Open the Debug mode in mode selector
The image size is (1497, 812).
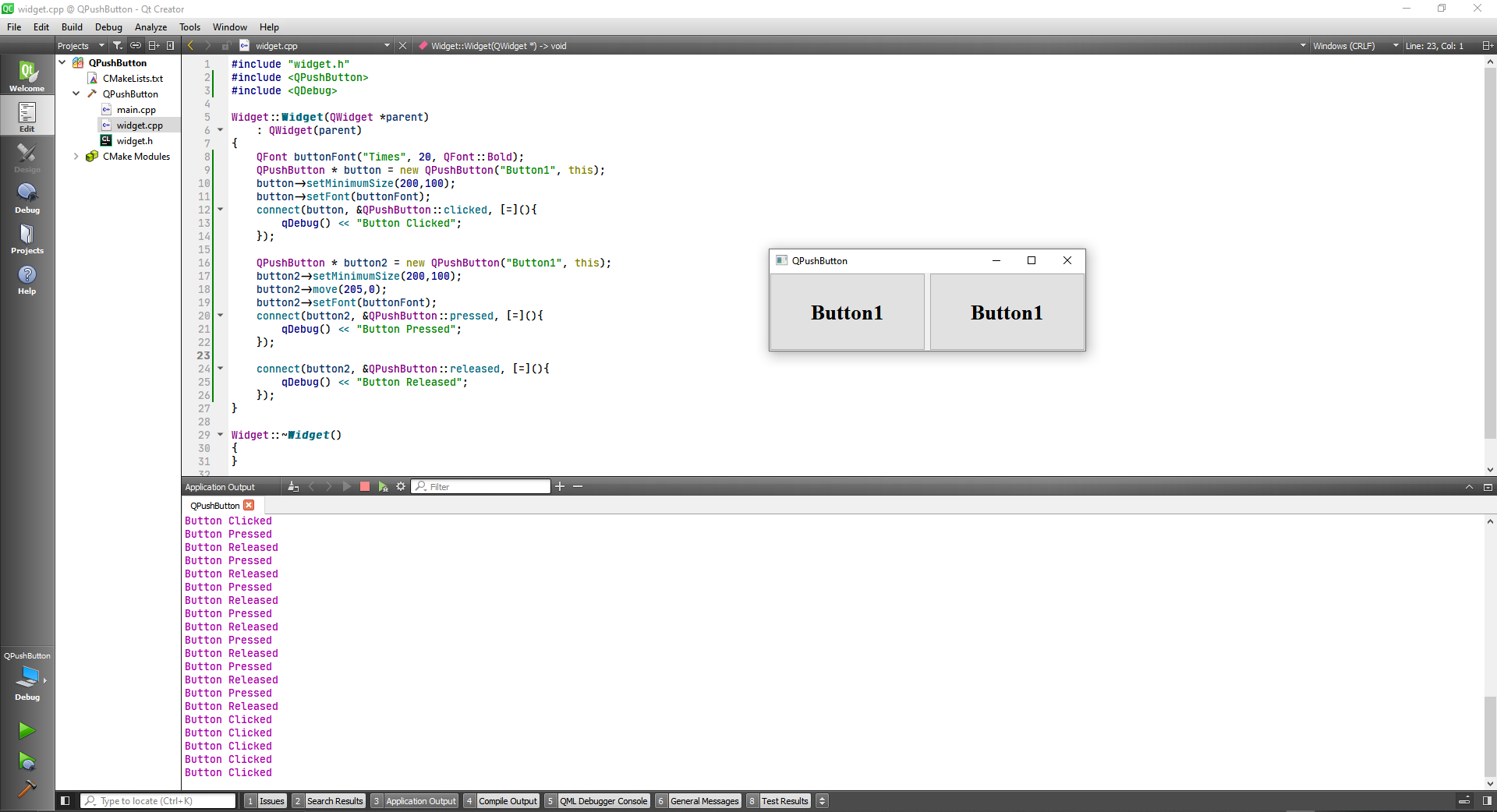click(x=27, y=197)
